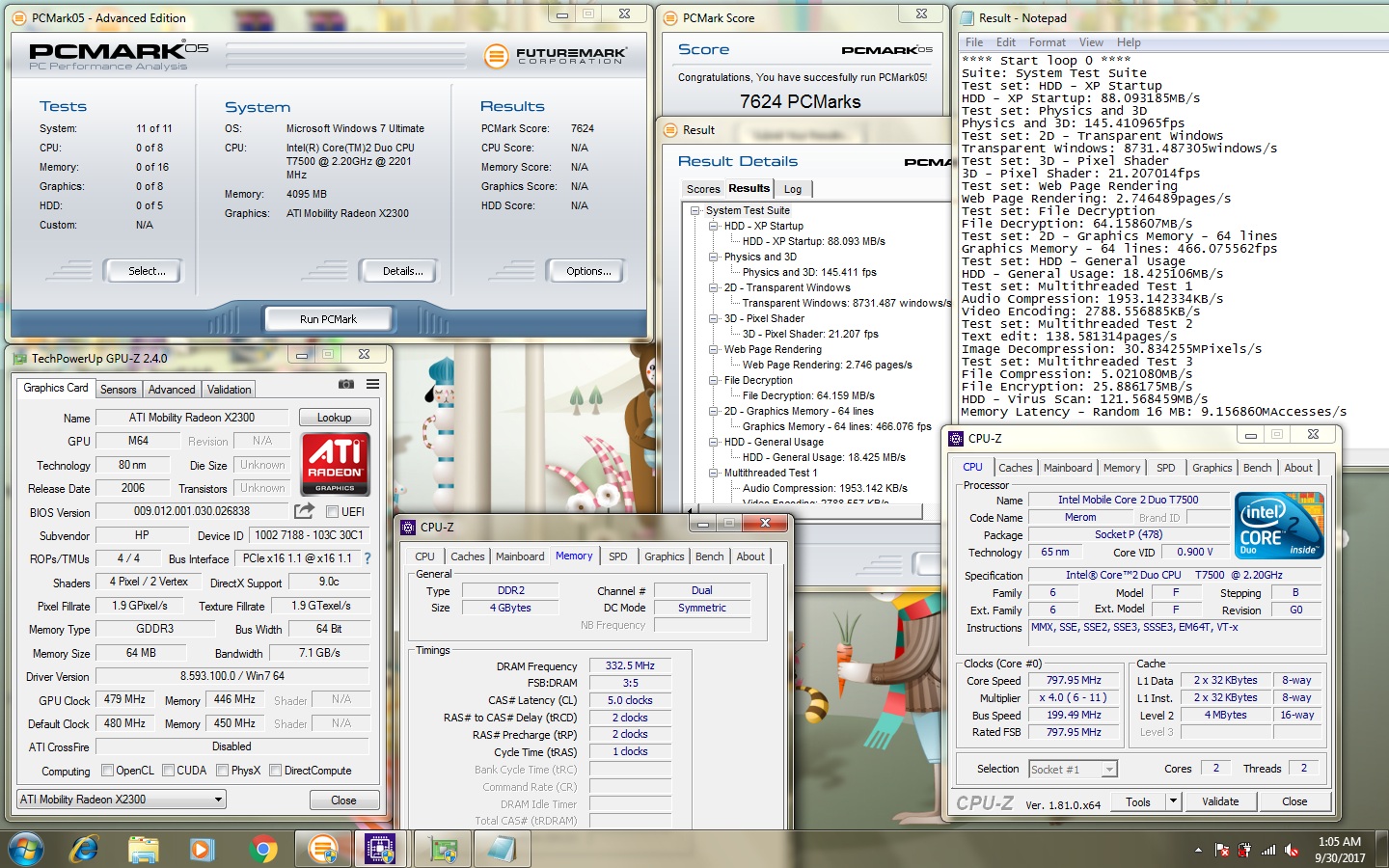Click the Lookup button in GPU-Z

pyautogui.click(x=334, y=418)
